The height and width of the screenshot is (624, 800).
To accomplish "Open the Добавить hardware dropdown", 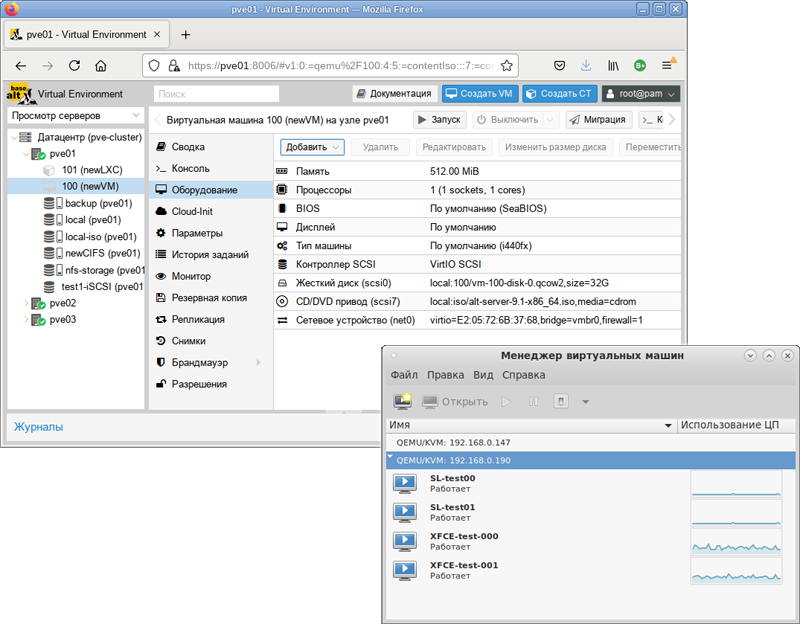I will 312,147.
